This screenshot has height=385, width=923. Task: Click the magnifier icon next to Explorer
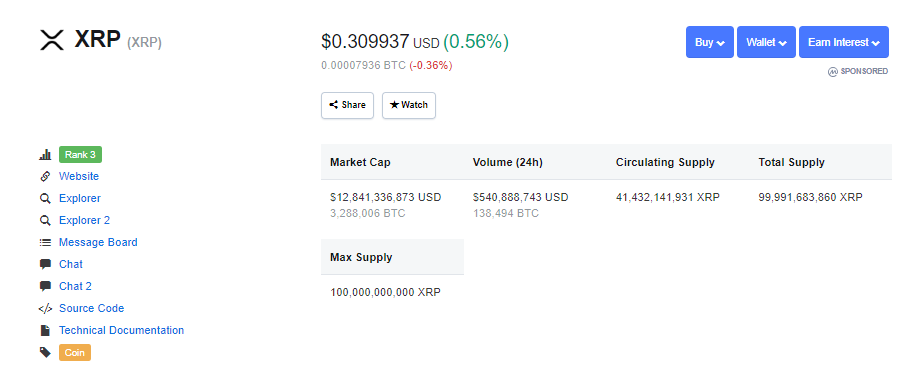click(45, 198)
